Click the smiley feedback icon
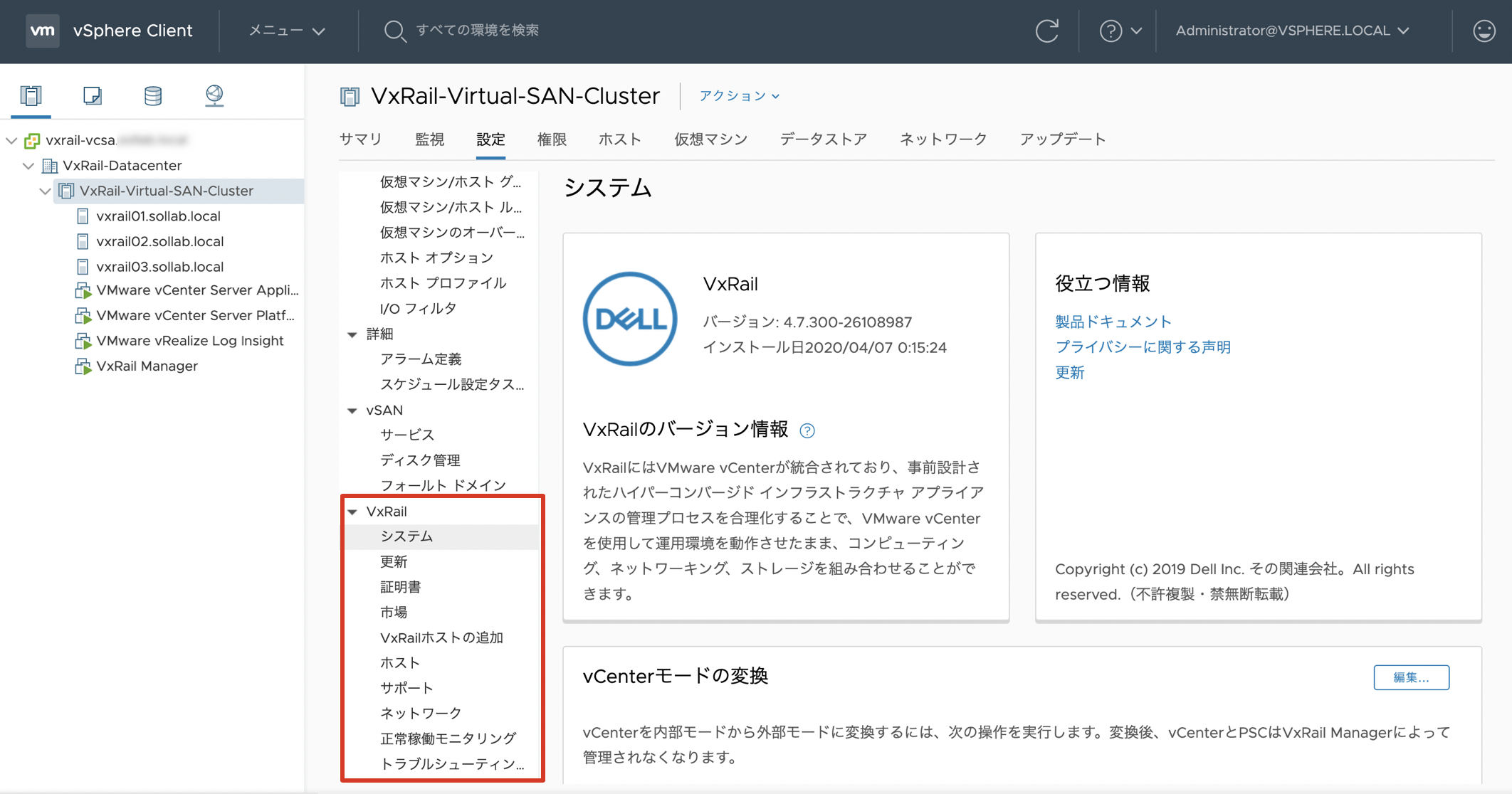This screenshot has height=794, width=1512. point(1484,31)
